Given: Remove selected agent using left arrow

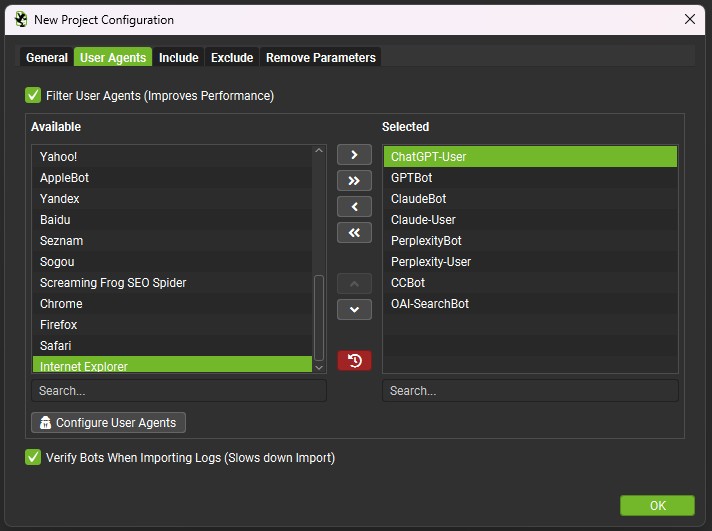Looking at the screenshot, I should coord(354,207).
